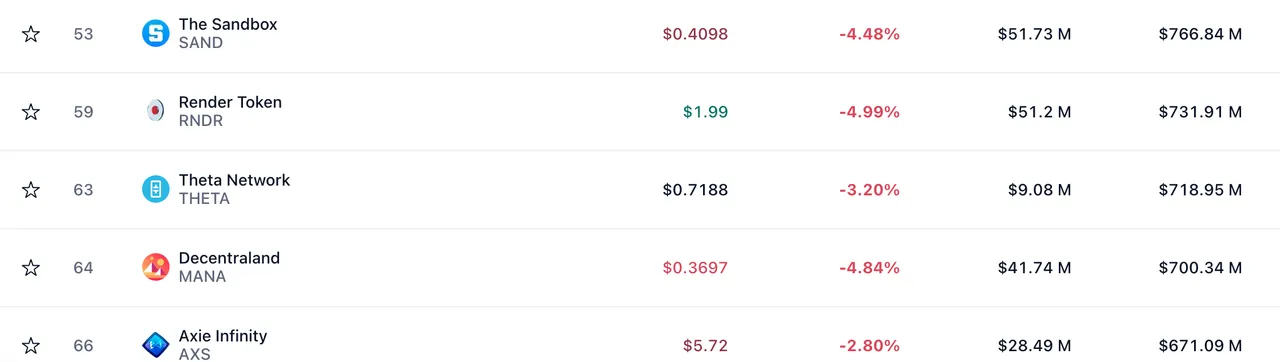Screen dimensions: 1280x362
Task: Click the Render Token RNDR logo
Action: click(156, 111)
